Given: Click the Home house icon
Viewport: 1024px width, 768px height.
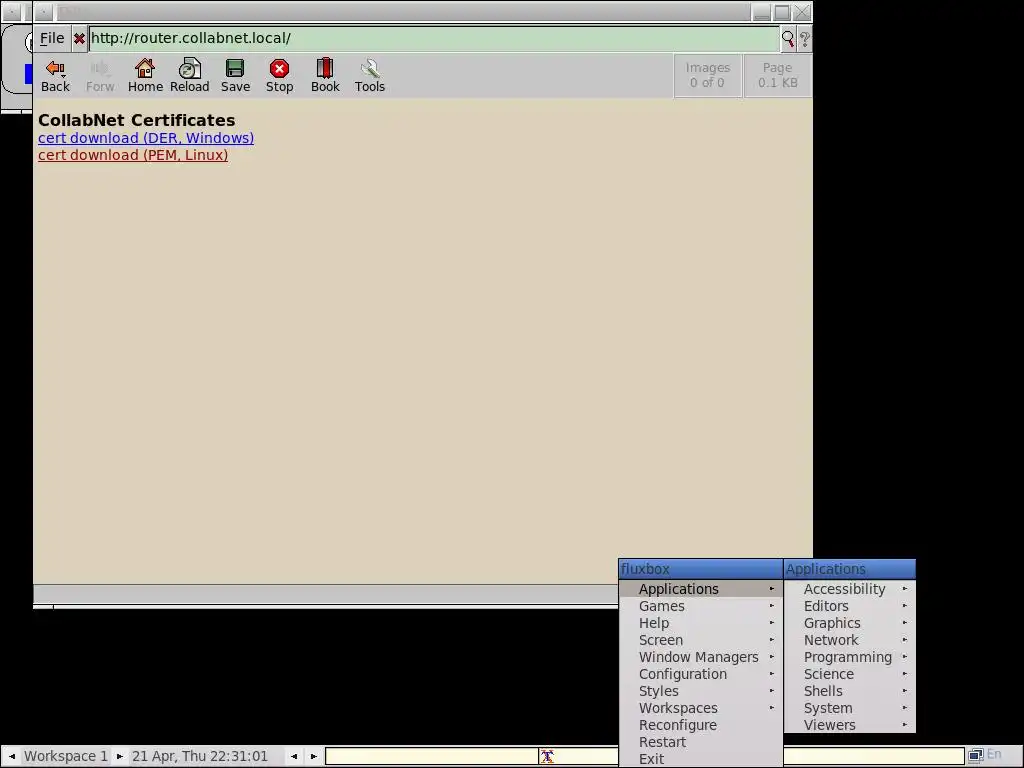Looking at the screenshot, I should point(145,76).
